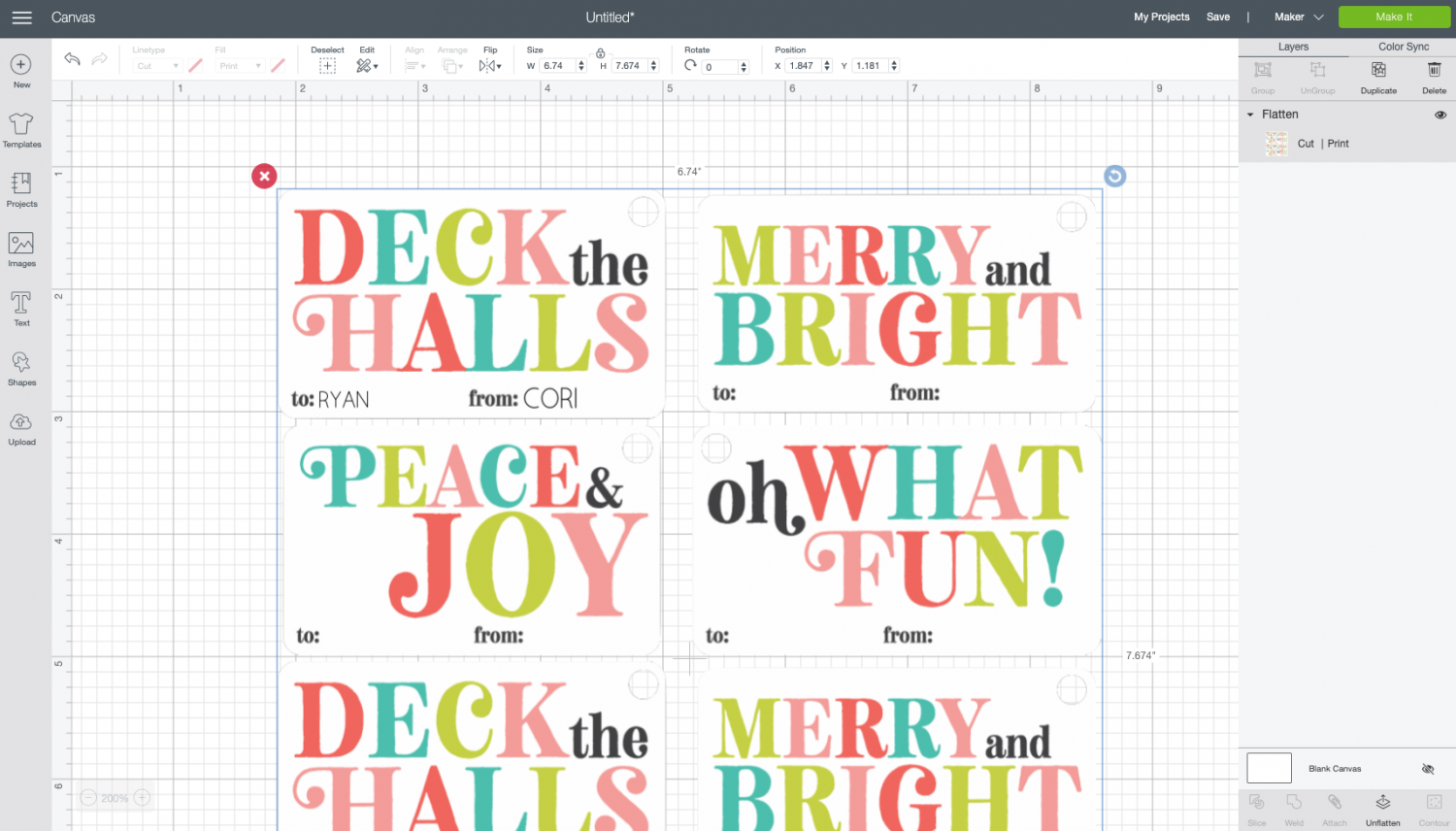Click the Y position input field
The width and height of the screenshot is (1456, 831).
click(871, 66)
